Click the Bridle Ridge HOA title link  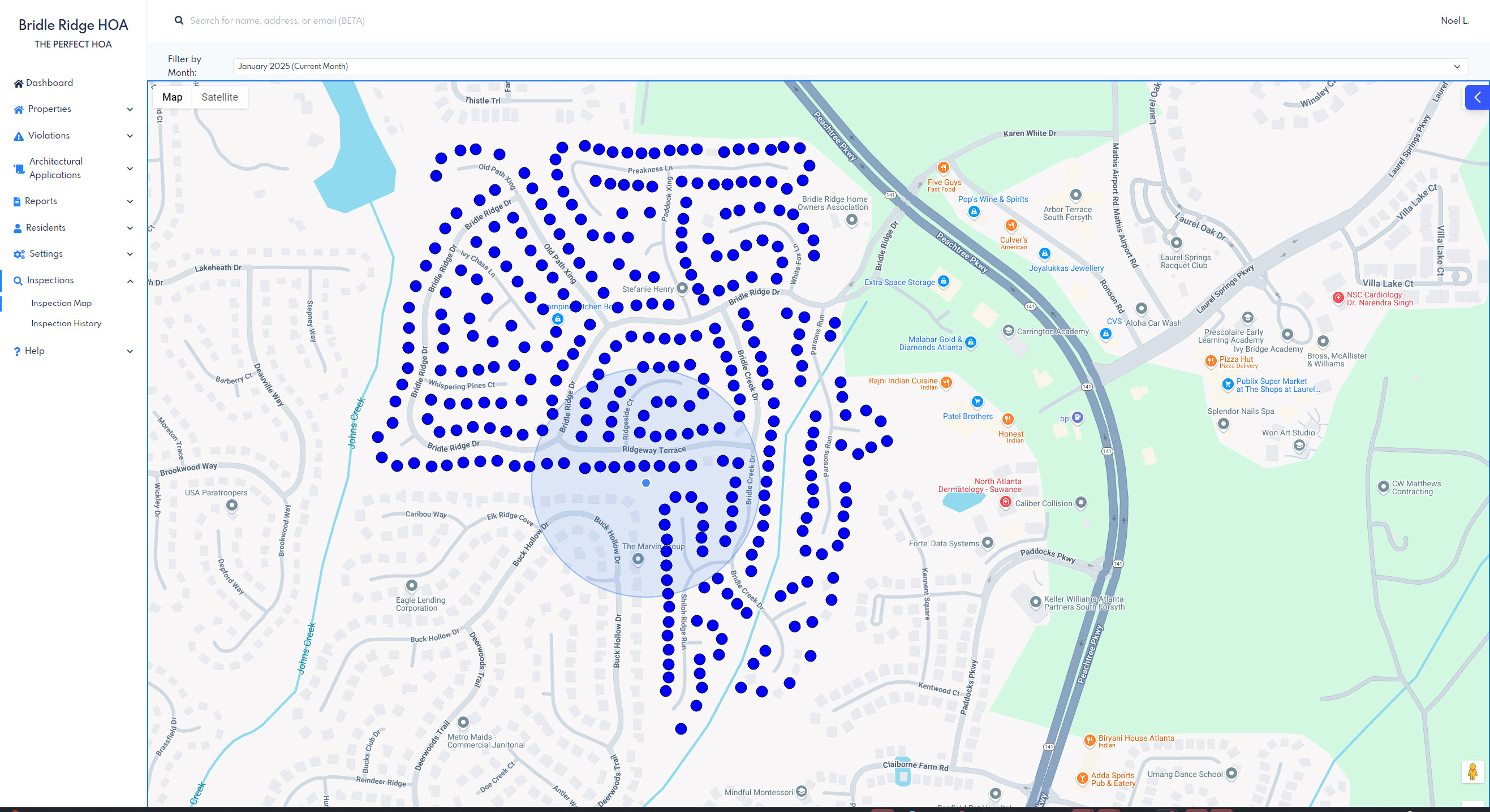point(73,25)
